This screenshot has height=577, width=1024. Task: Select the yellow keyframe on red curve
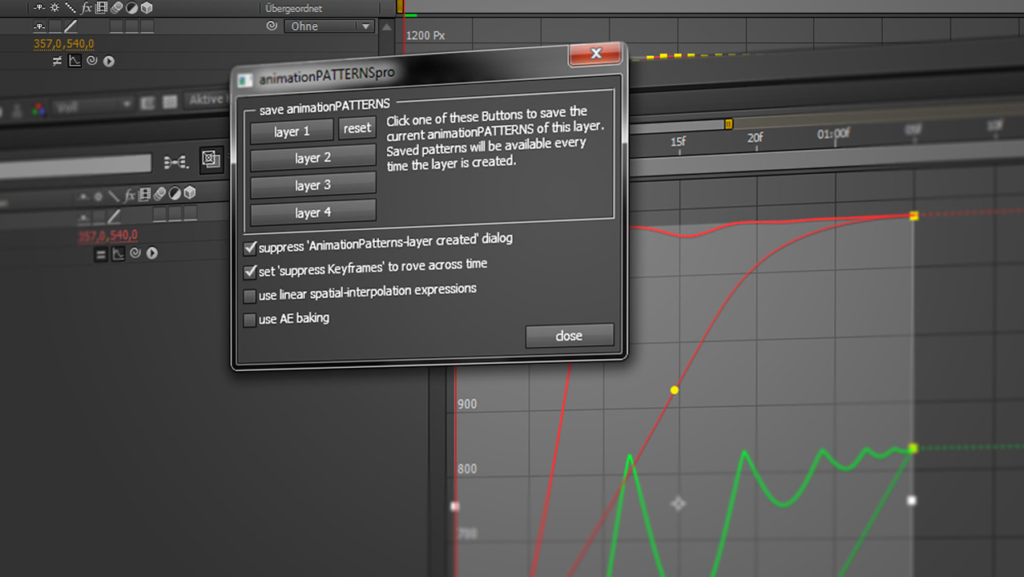tap(674, 389)
